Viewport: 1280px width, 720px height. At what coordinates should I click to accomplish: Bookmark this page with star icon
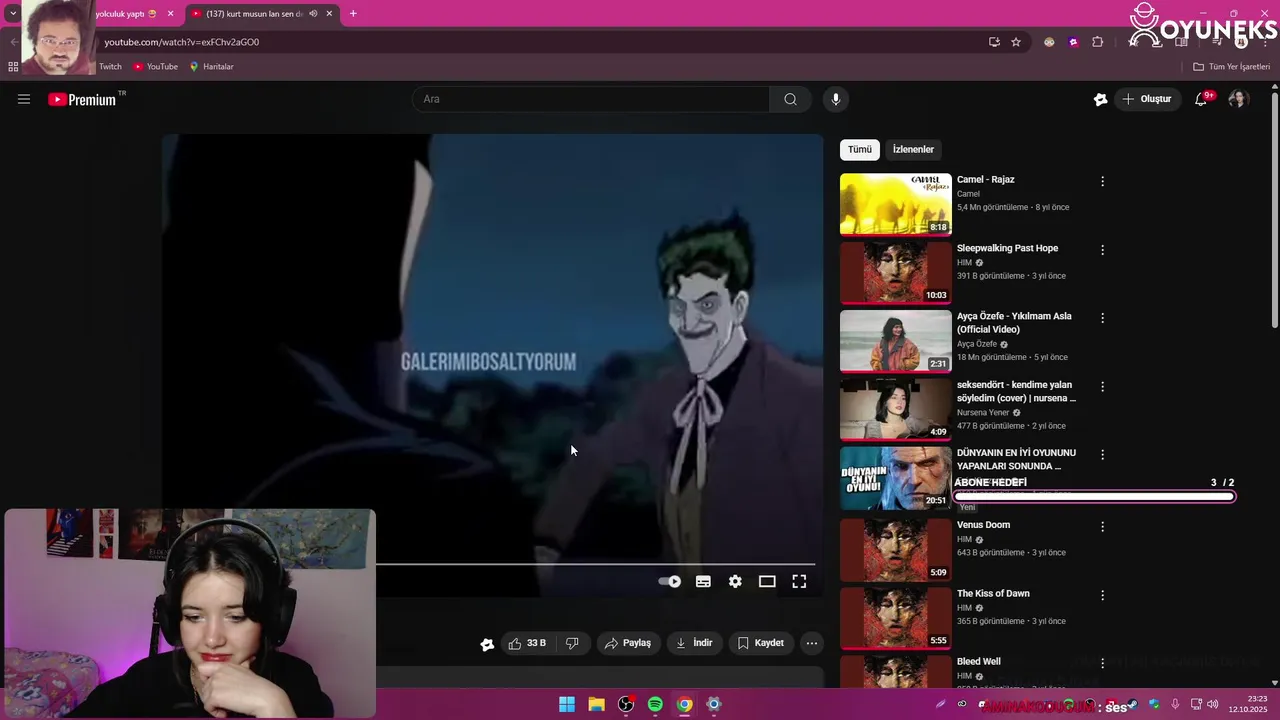(x=1016, y=42)
